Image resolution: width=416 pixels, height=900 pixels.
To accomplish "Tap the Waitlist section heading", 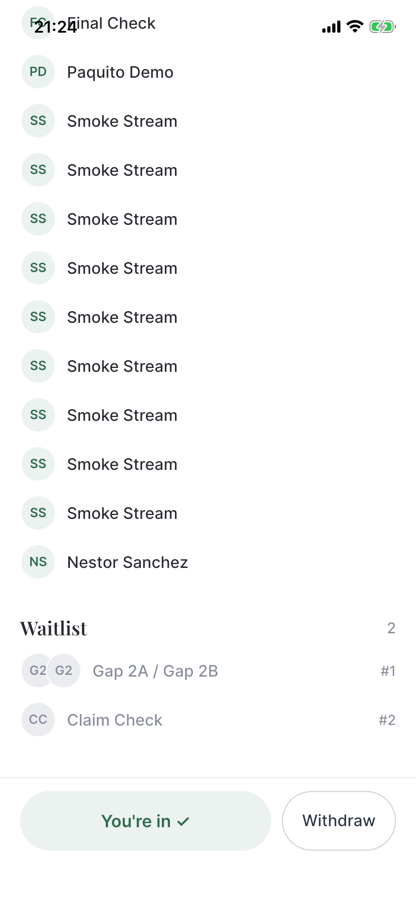I will coord(53,629).
